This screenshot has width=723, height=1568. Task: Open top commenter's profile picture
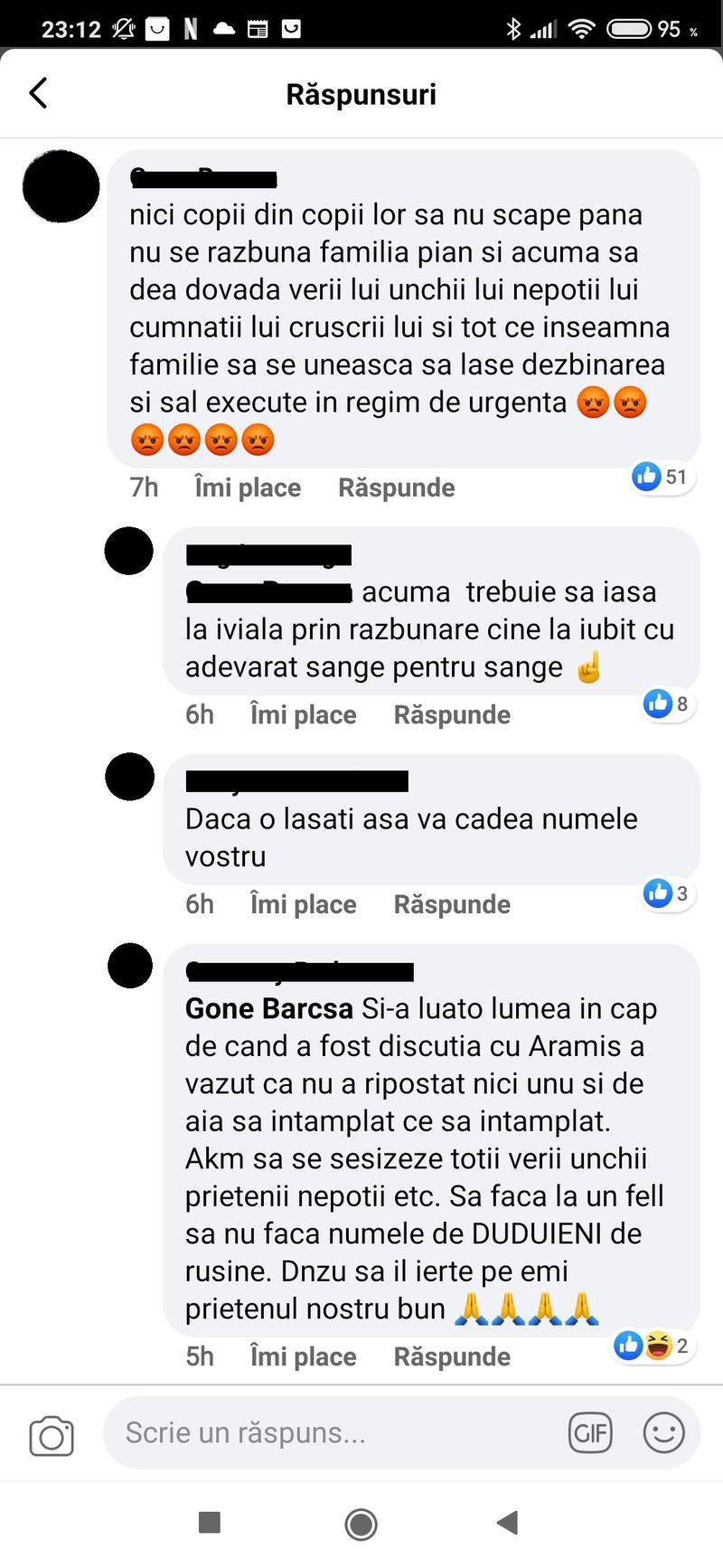(x=61, y=186)
